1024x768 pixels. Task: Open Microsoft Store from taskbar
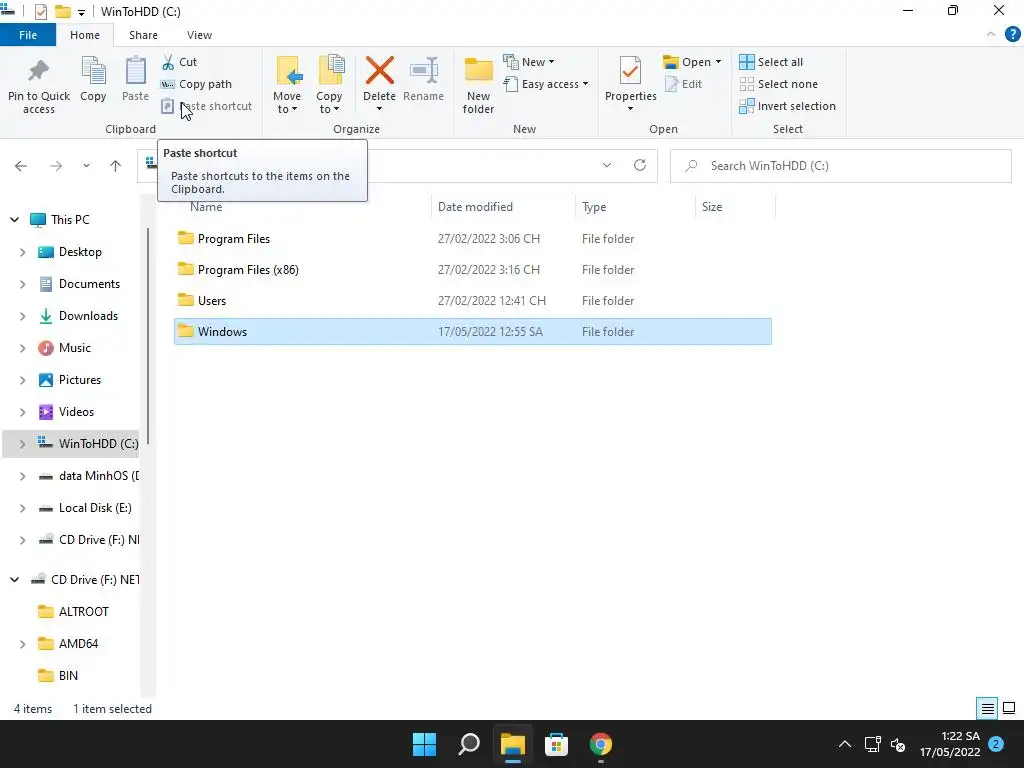click(x=556, y=744)
